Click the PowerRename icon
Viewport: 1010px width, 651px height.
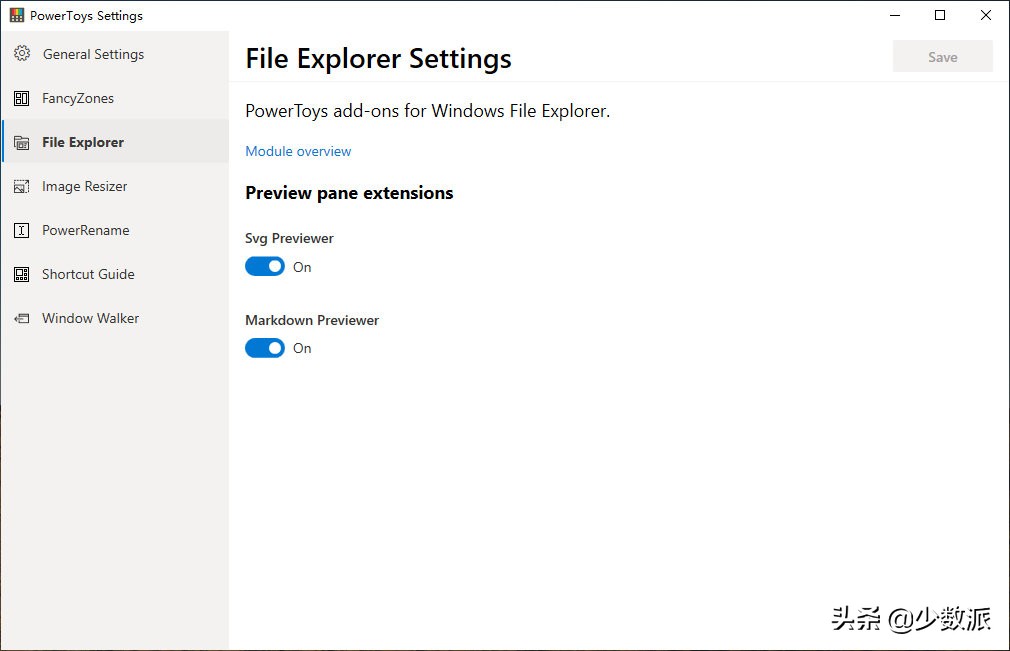[x=21, y=231]
